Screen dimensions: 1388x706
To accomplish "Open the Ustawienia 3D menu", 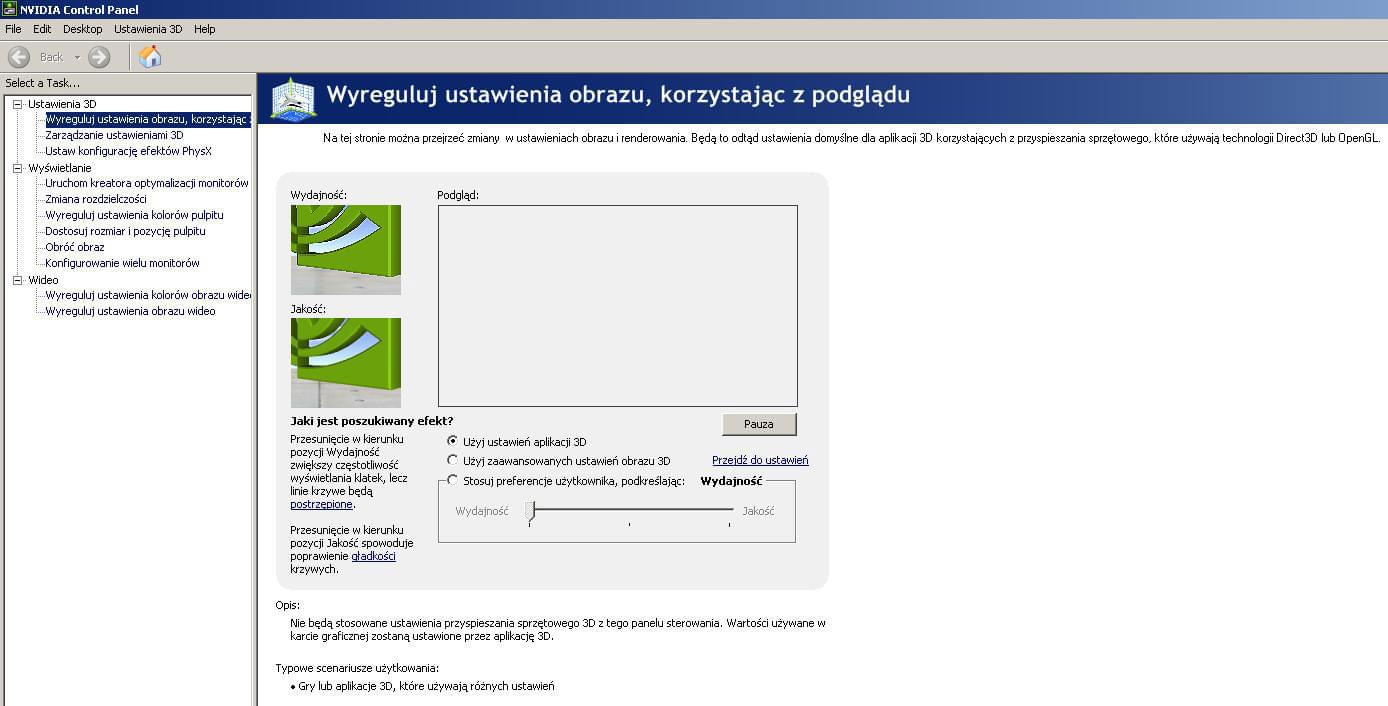I will click(x=150, y=29).
